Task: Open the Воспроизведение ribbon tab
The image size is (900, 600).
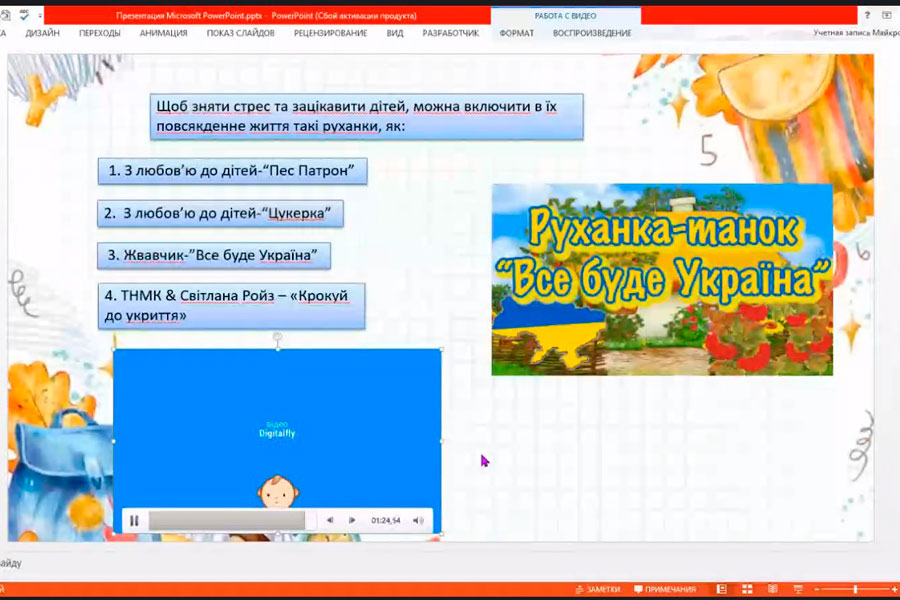Action: point(592,33)
